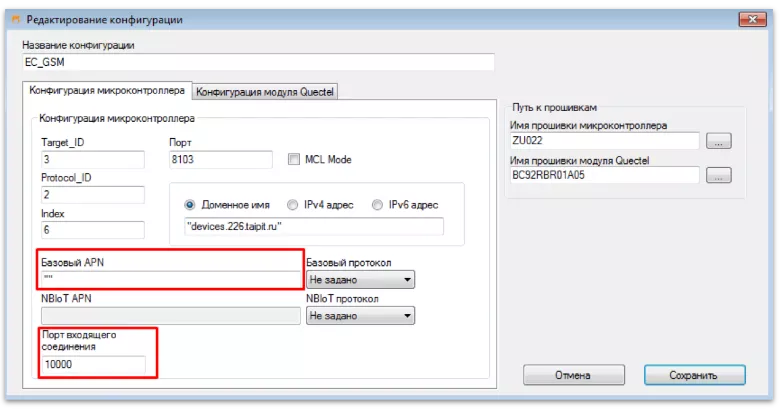
Task: Close the configuration editing window
Action: pos(748,19)
